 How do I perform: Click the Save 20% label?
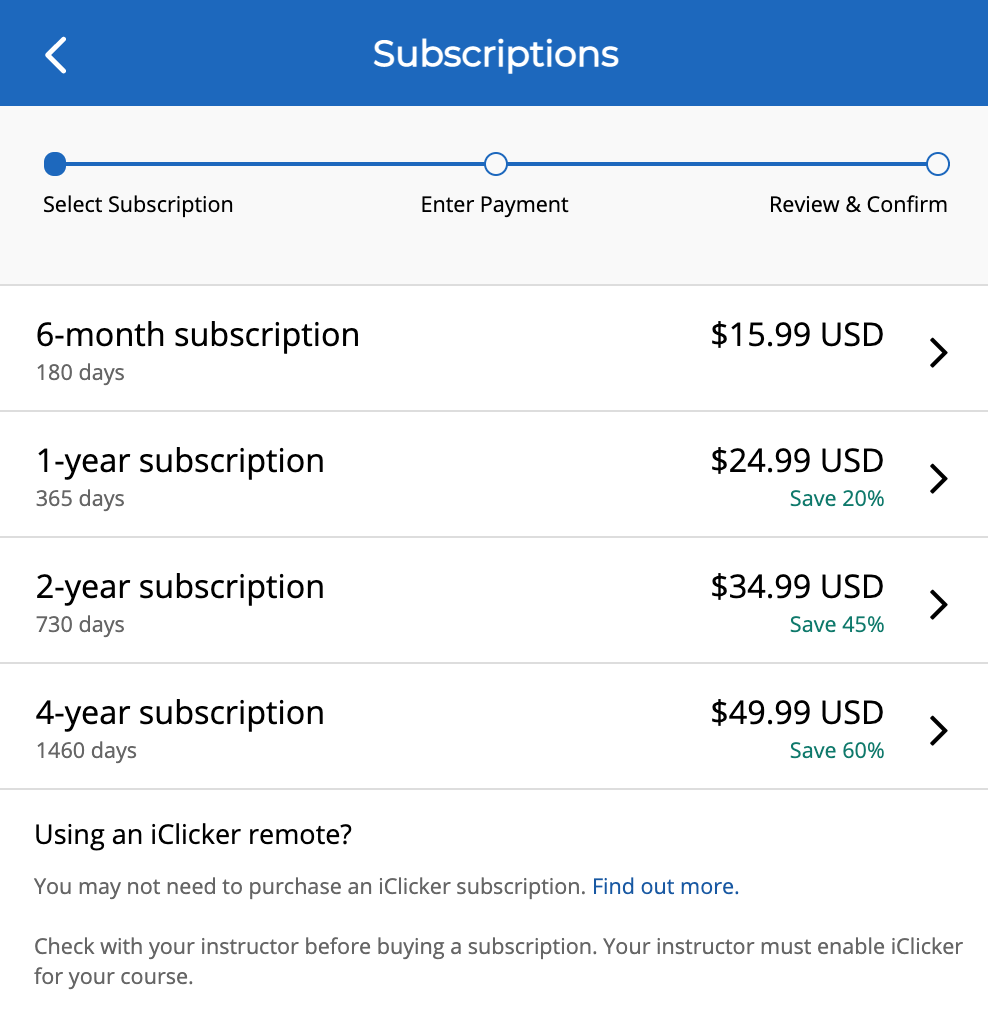(x=836, y=498)
